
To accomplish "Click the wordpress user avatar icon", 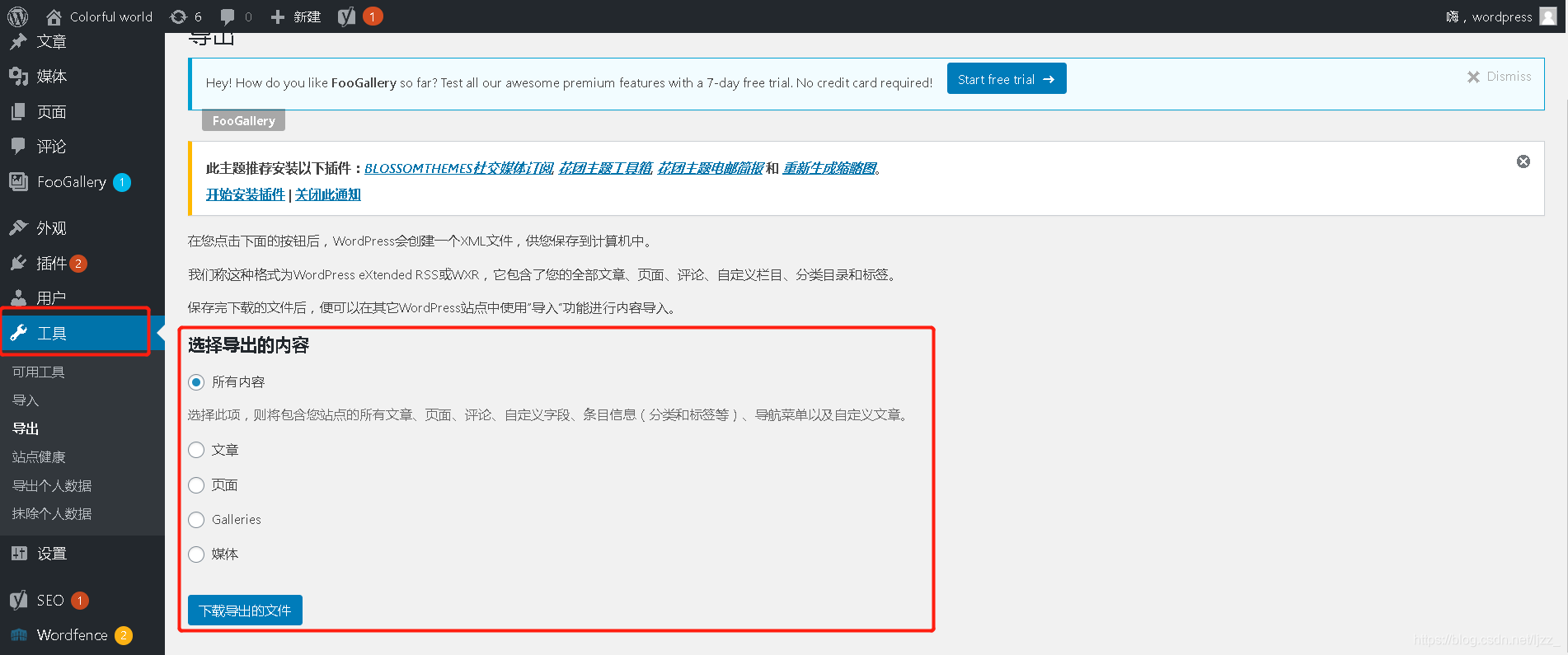I will 1547,16.
